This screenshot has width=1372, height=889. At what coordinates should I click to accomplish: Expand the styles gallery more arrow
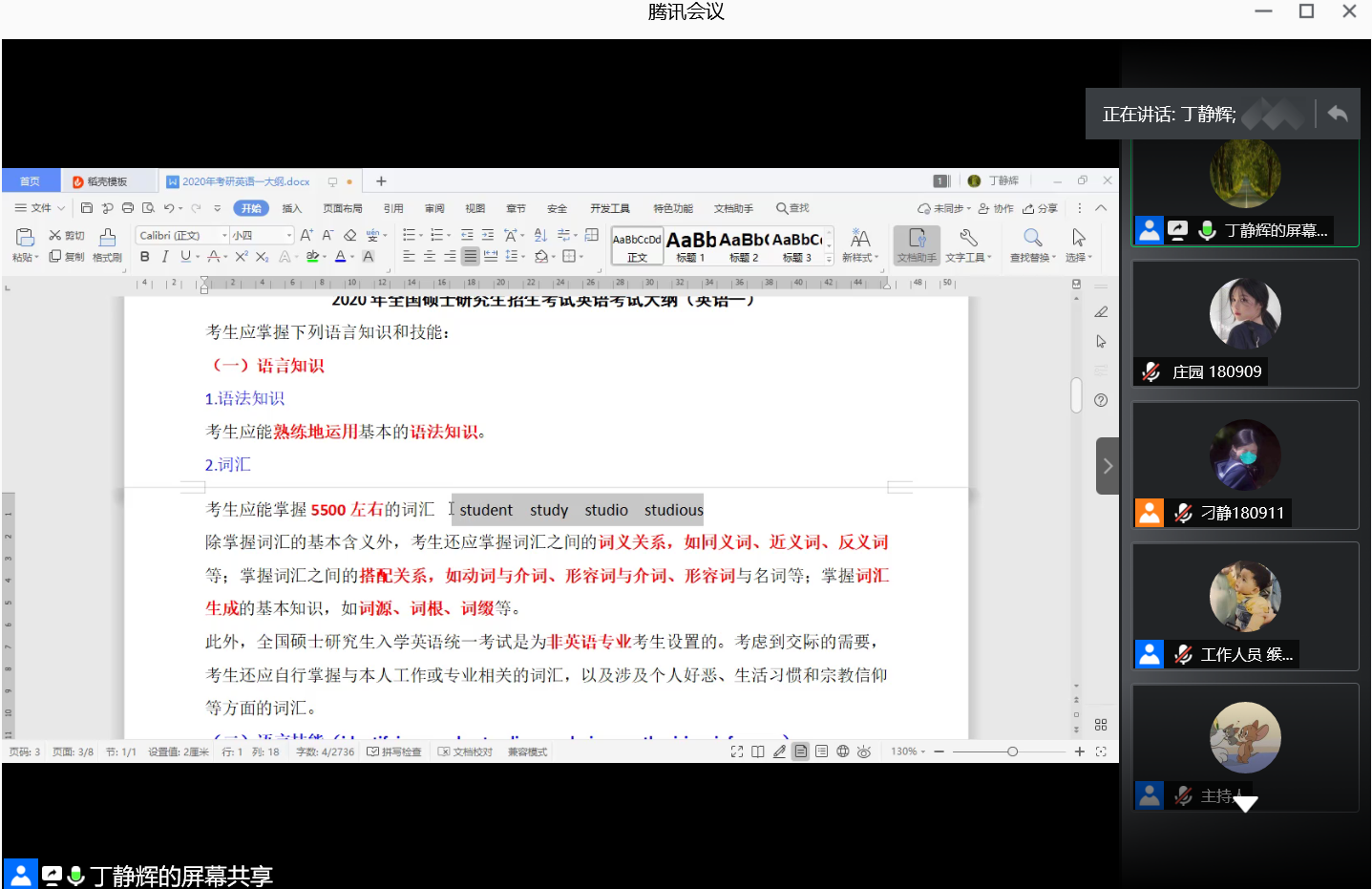(x=829, y=259)
